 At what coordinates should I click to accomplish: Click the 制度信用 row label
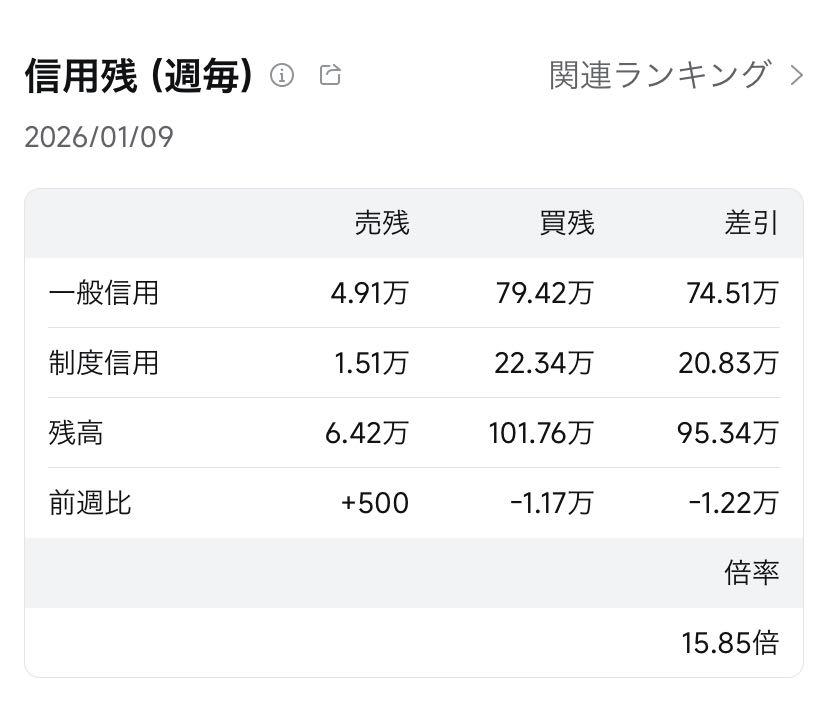[101, 363]
